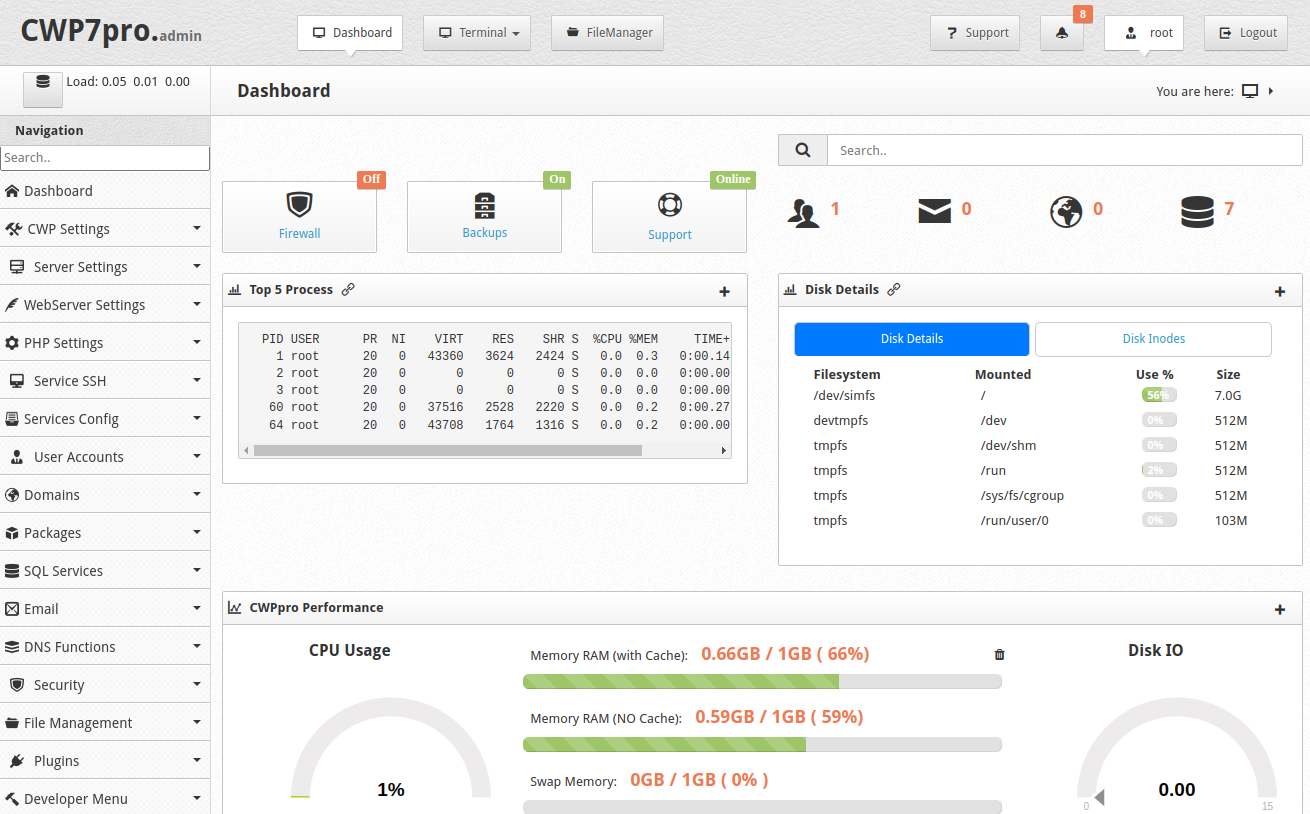This screenshot has width=1310, height=814.
Task: Click the Logout button
Action: (x=1246, y=33)
